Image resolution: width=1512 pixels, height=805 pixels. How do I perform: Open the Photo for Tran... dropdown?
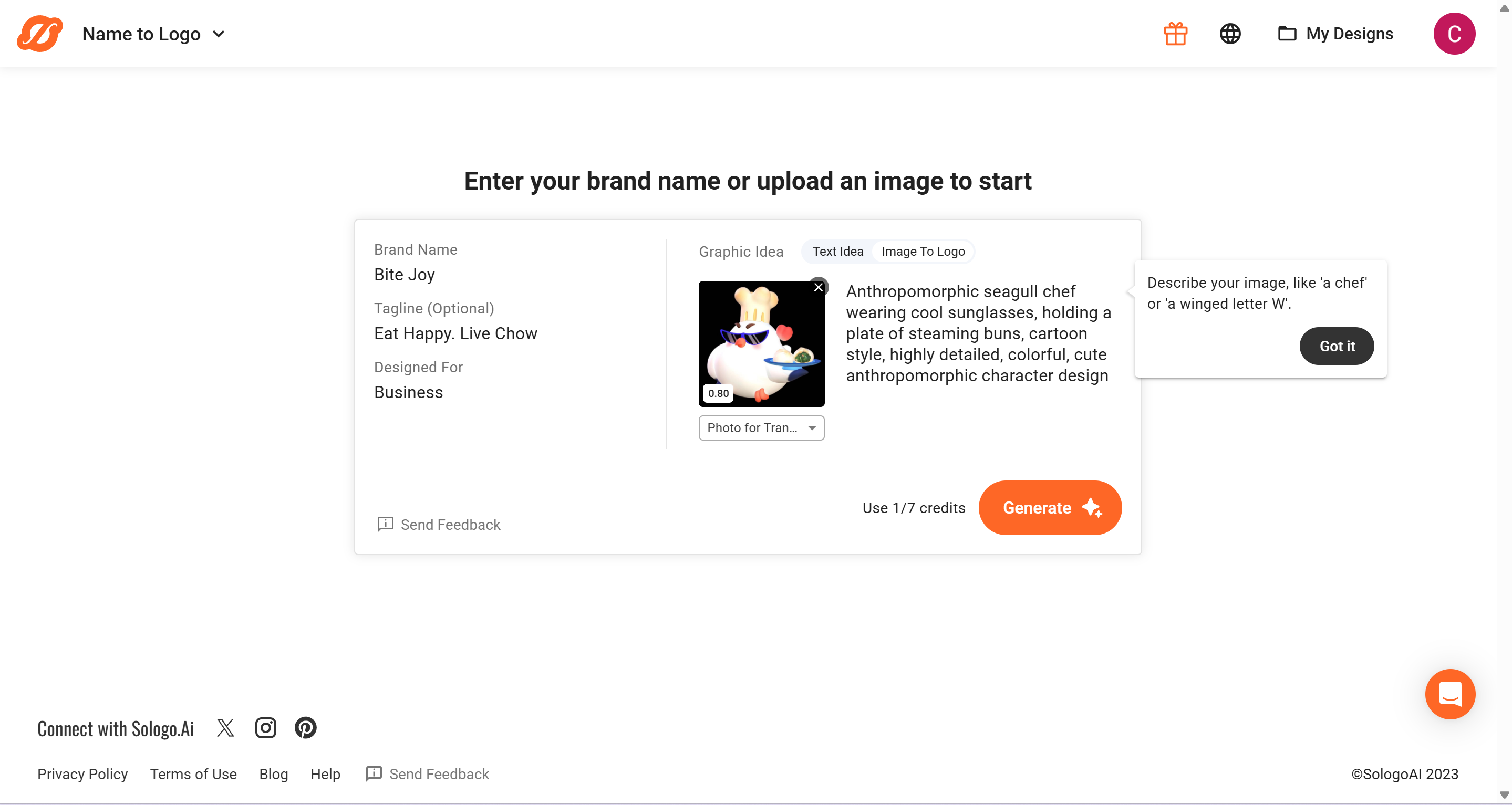(x=761, y=428)
